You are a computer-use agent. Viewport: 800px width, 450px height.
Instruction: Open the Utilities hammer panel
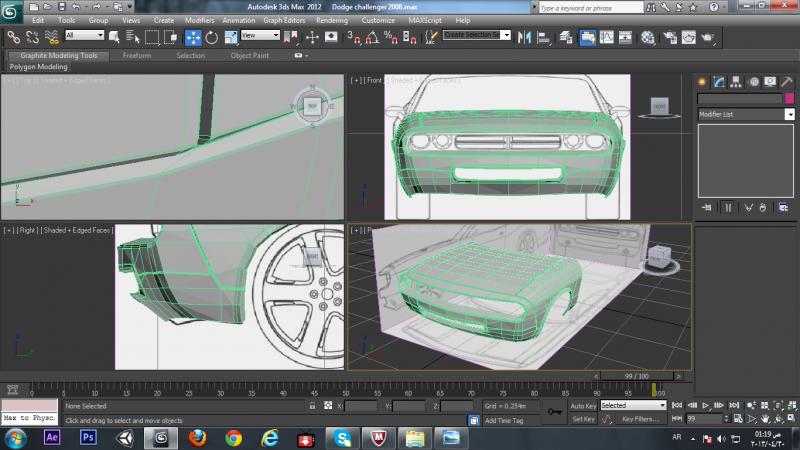coord(786,81)
